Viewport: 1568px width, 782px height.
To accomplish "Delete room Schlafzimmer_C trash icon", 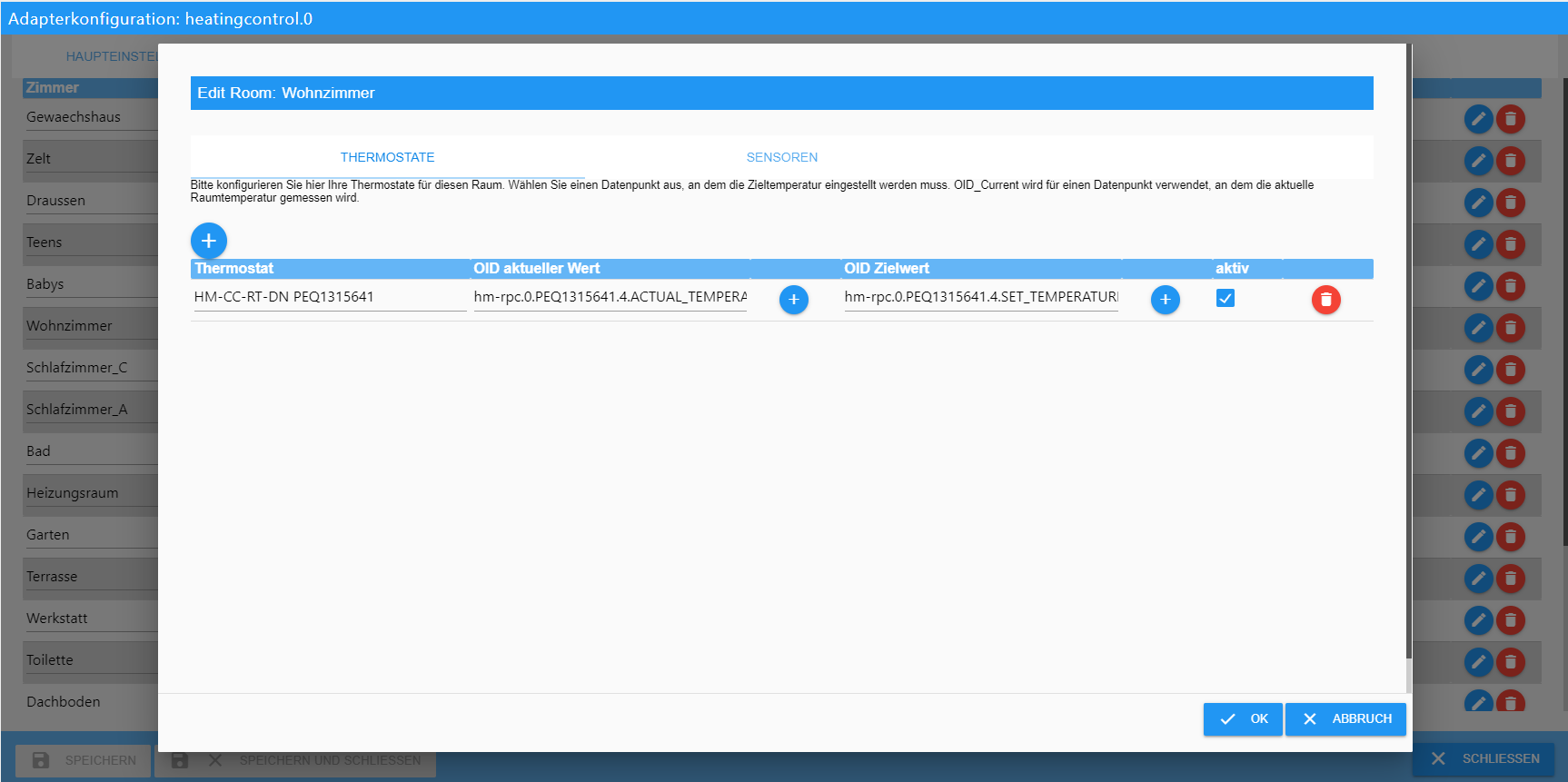I will point(1511,370).
